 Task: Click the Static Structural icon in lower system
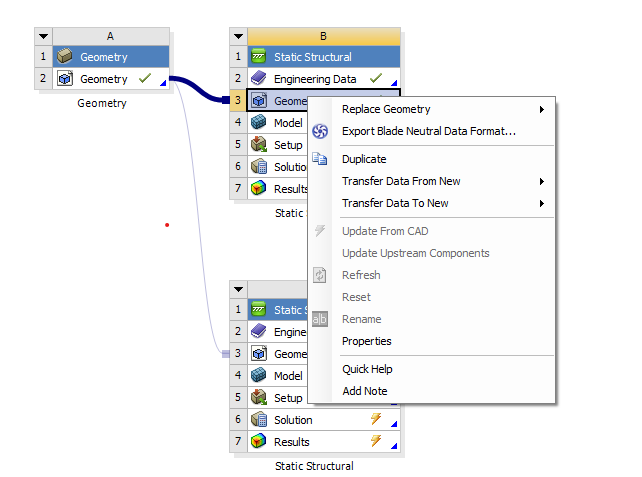(x=258, y=309)
